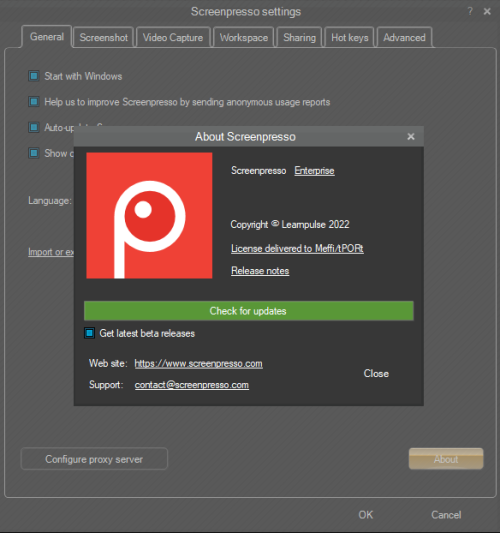Screen dimensions: 500x533
Task: Close the About Screenpresso dialog with X
Action: 411,137
